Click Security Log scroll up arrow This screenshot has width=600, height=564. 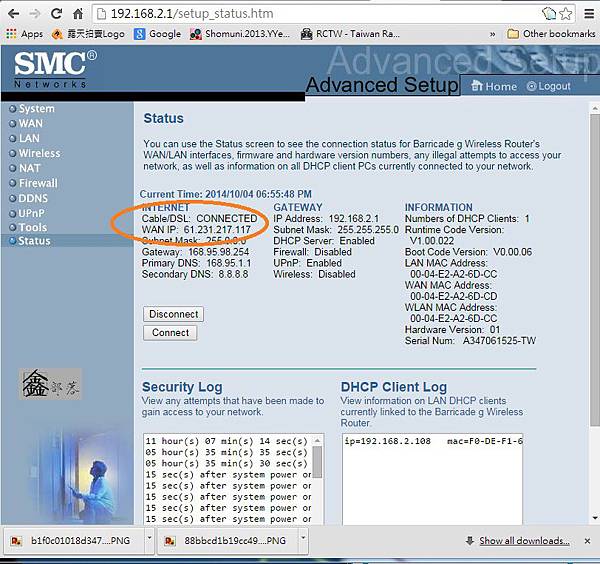coord(317,440)
